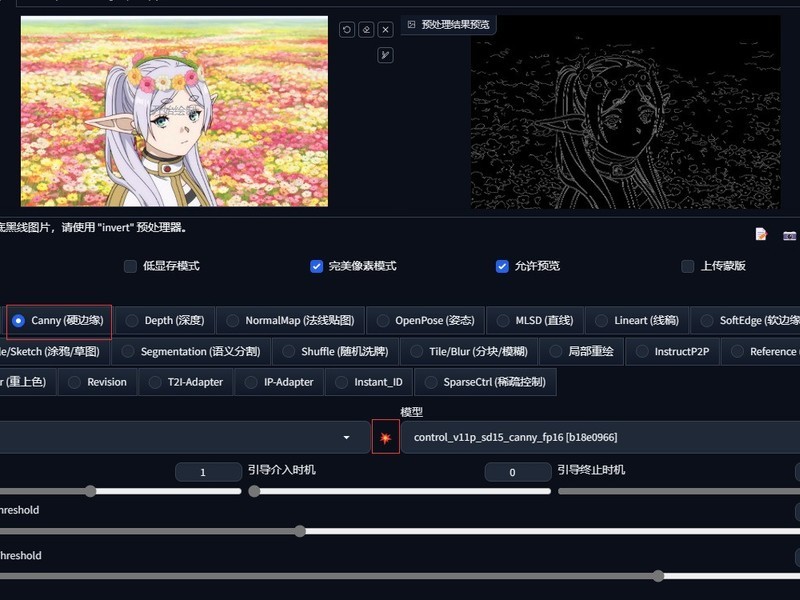The width and height of the screenshot is (800, 600).
Task: Open the preprocessor dropdown arrow
Action: coord(346,437)
